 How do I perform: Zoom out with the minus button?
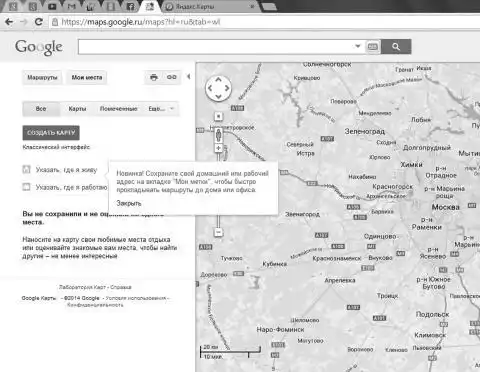(218, 232)
